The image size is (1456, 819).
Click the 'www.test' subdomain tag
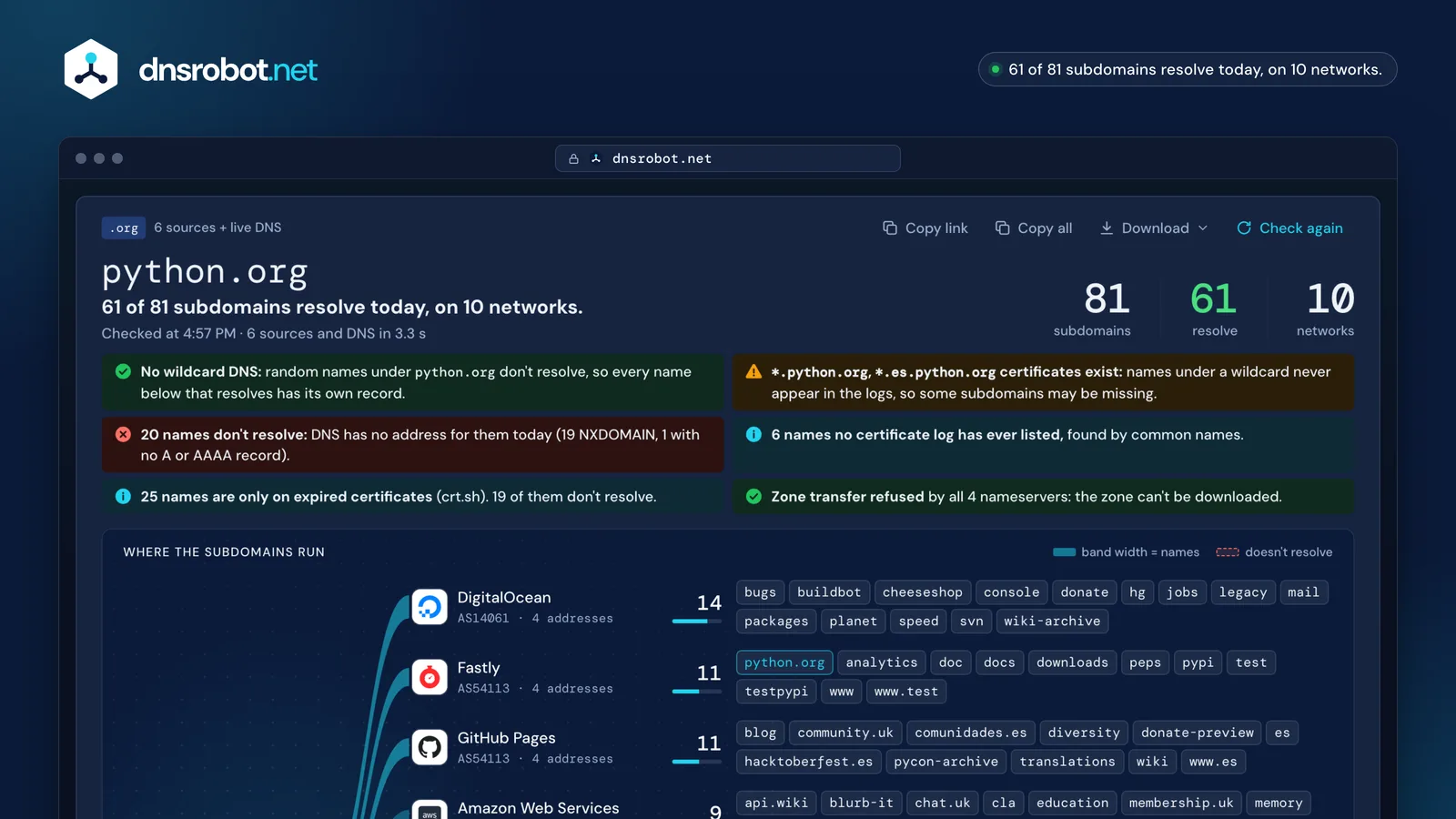point(906,692)
